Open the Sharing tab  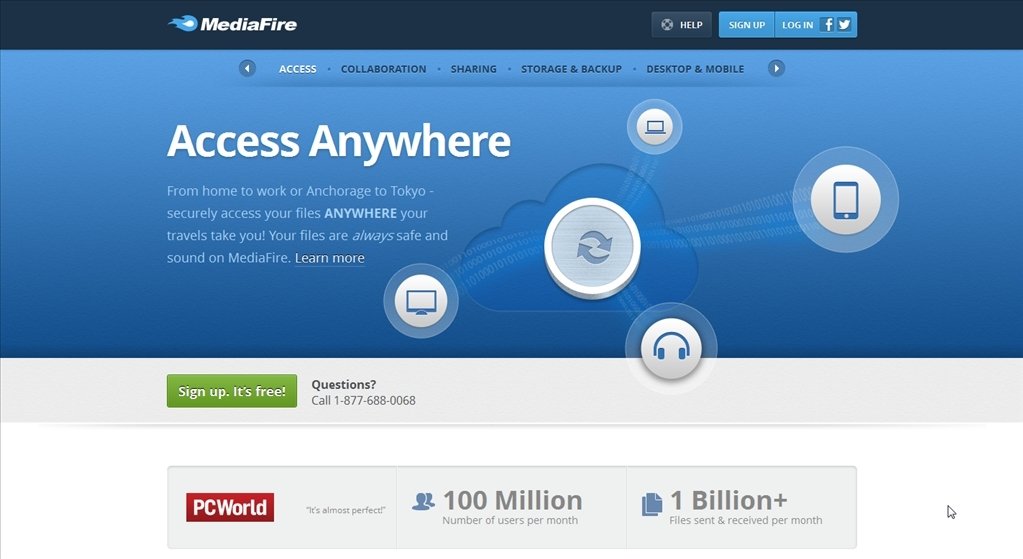(474, 69)
